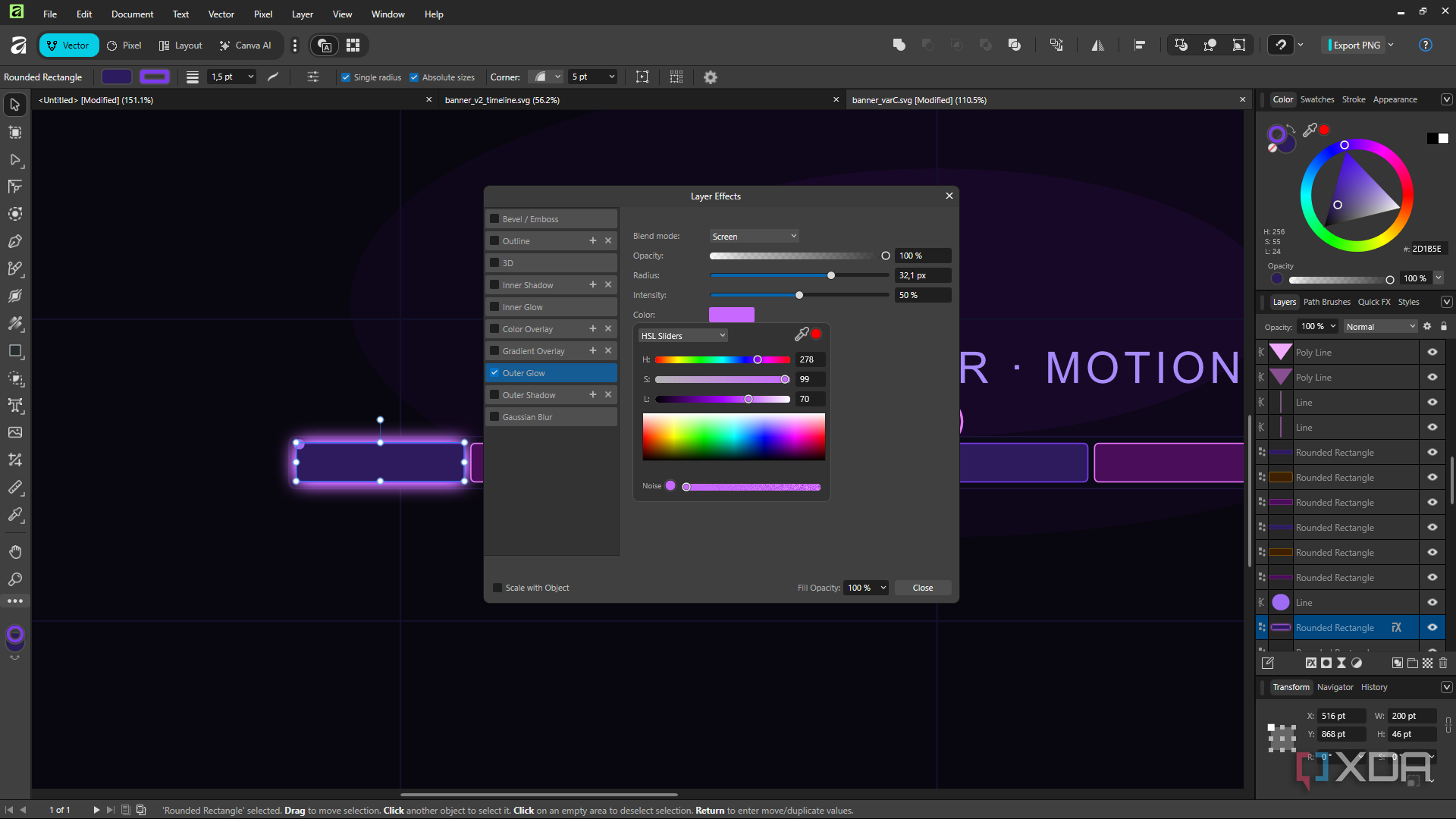Viewport: 1456px width, 819px height.
Task: Switch to Pixel persona button
Action: (124, 45)
